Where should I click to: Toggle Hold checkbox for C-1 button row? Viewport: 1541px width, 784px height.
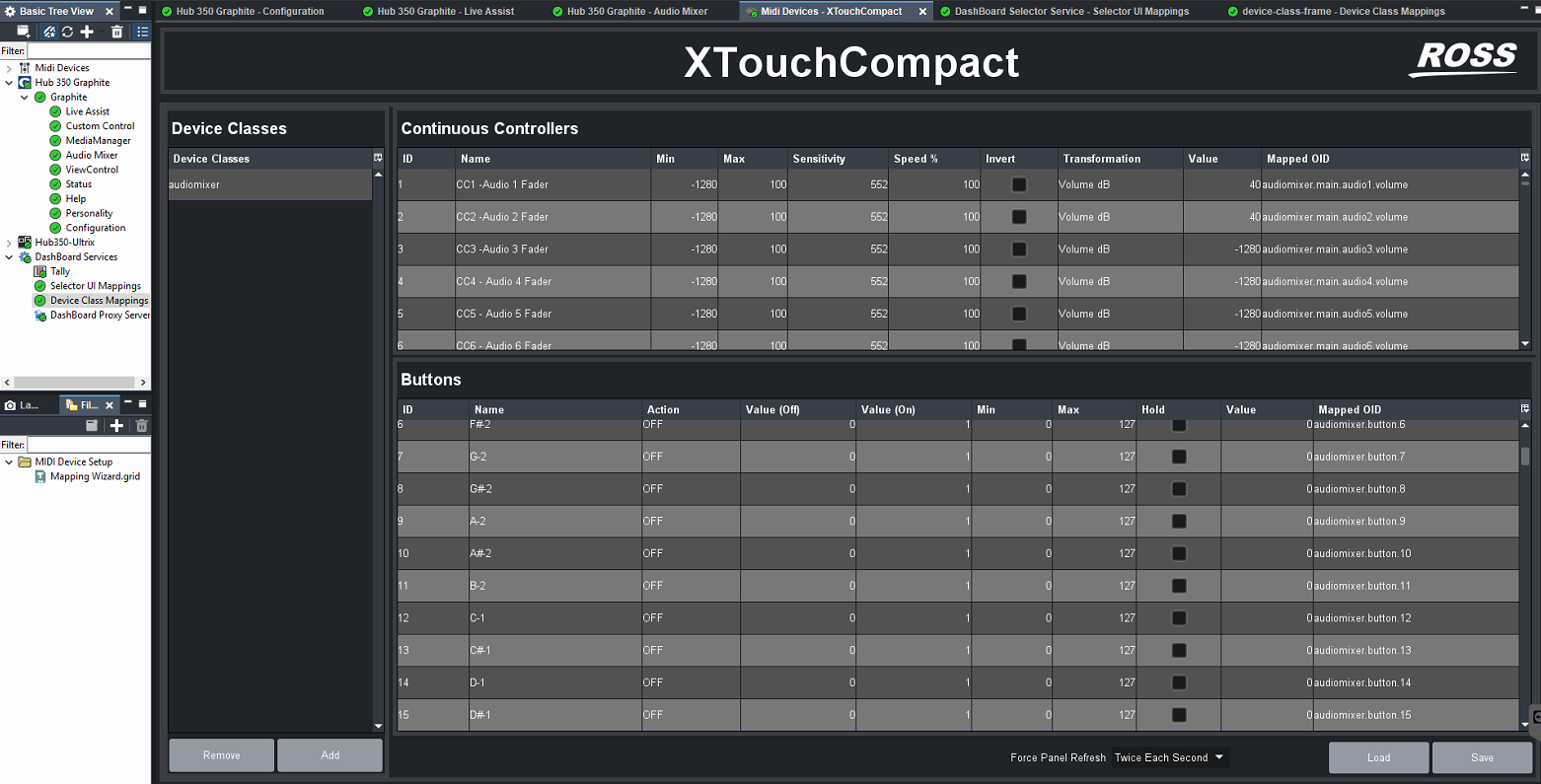(x=1179, y=618)
